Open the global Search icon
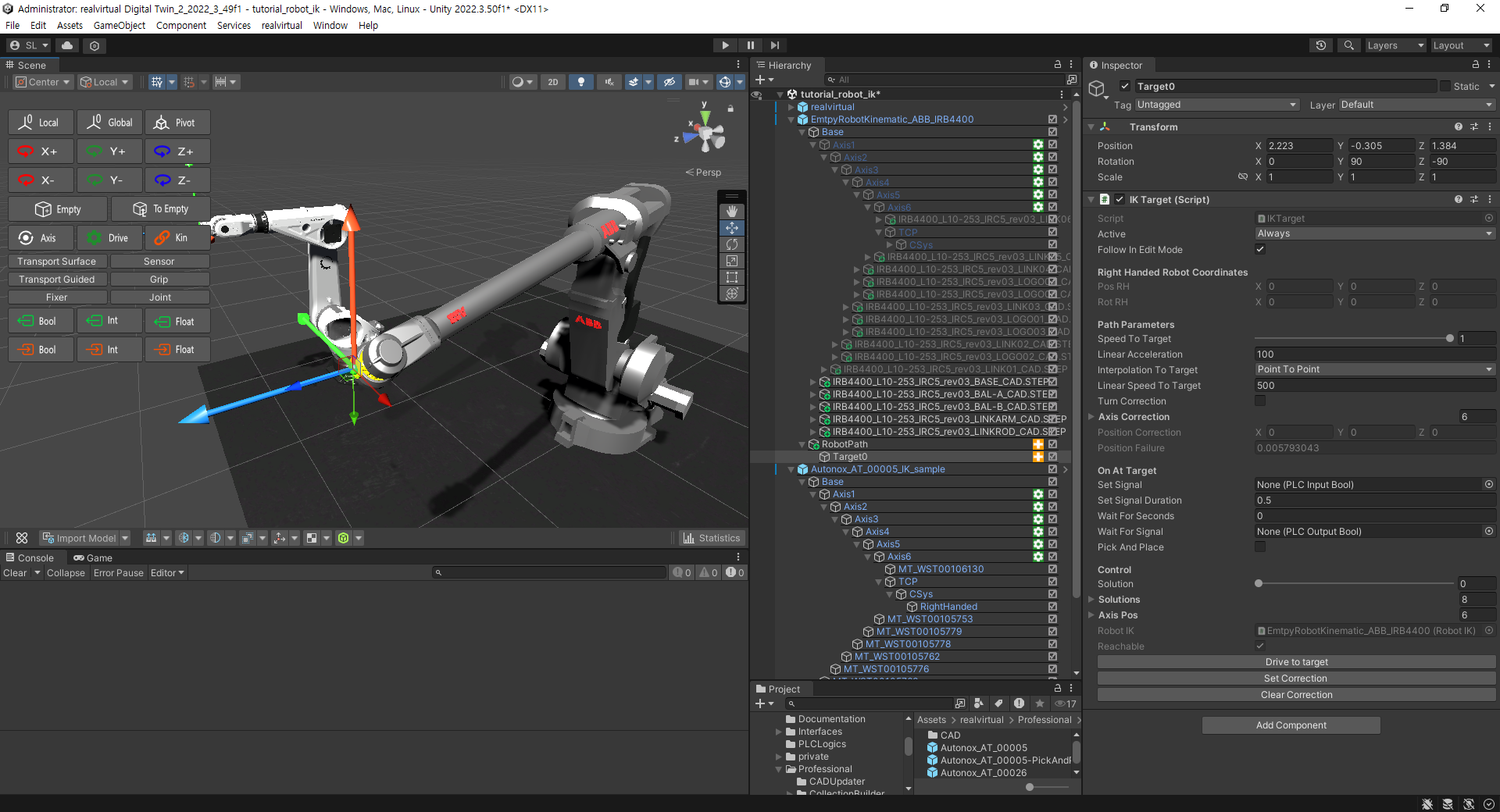Image resolution: width=1500 pixels, height=812 pixels. pos(1348,45)
